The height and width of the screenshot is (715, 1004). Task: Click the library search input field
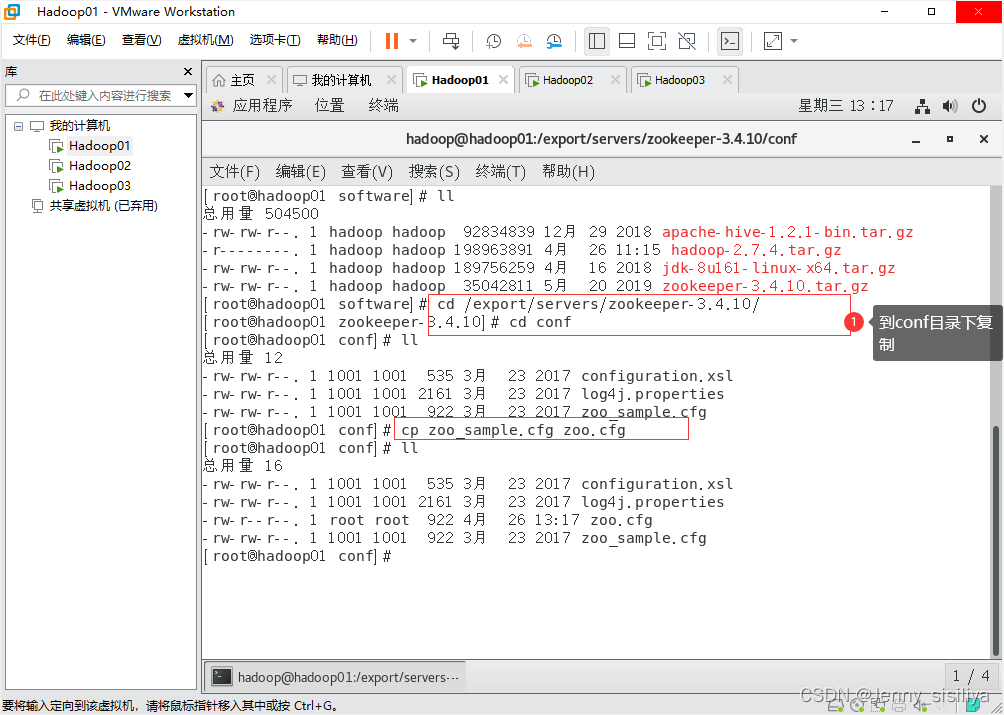pos(101,95)
